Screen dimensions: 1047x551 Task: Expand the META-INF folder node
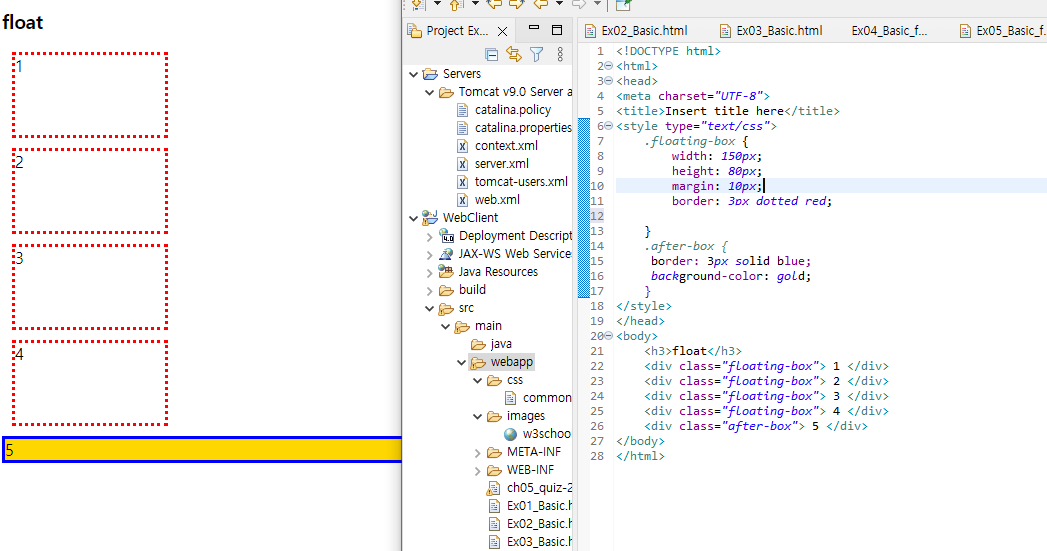tap(477, 453)
